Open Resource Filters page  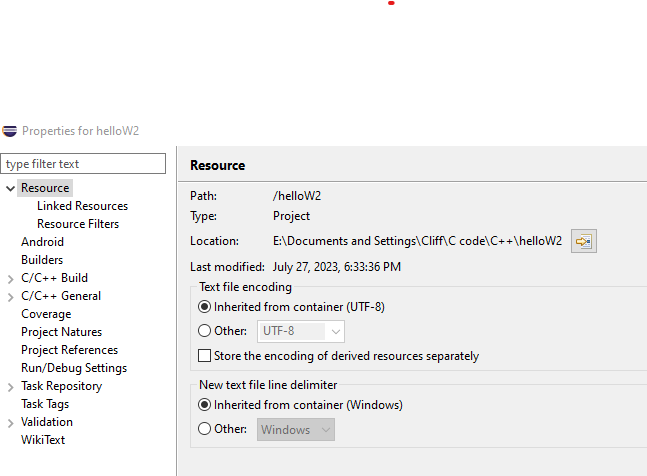pyautogui.click(x=78, y=224)
